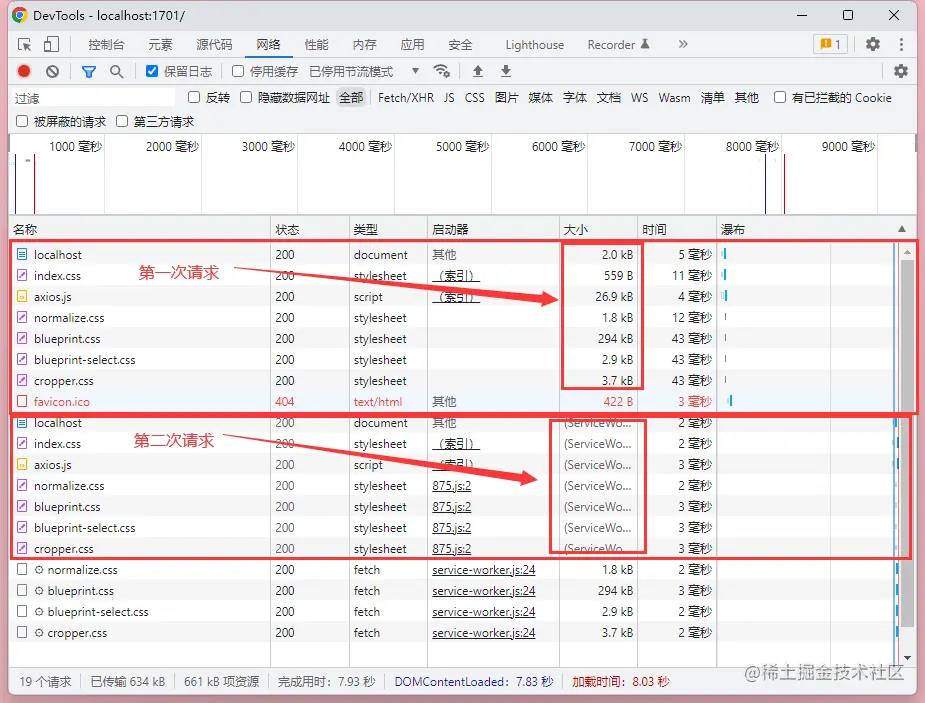
Task: Sort by the 瀑布 column arrow
Action: 901,229
